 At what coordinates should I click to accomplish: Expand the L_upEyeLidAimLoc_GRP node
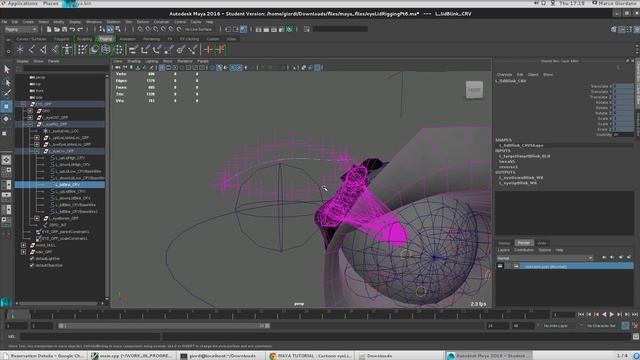[37, 138]
